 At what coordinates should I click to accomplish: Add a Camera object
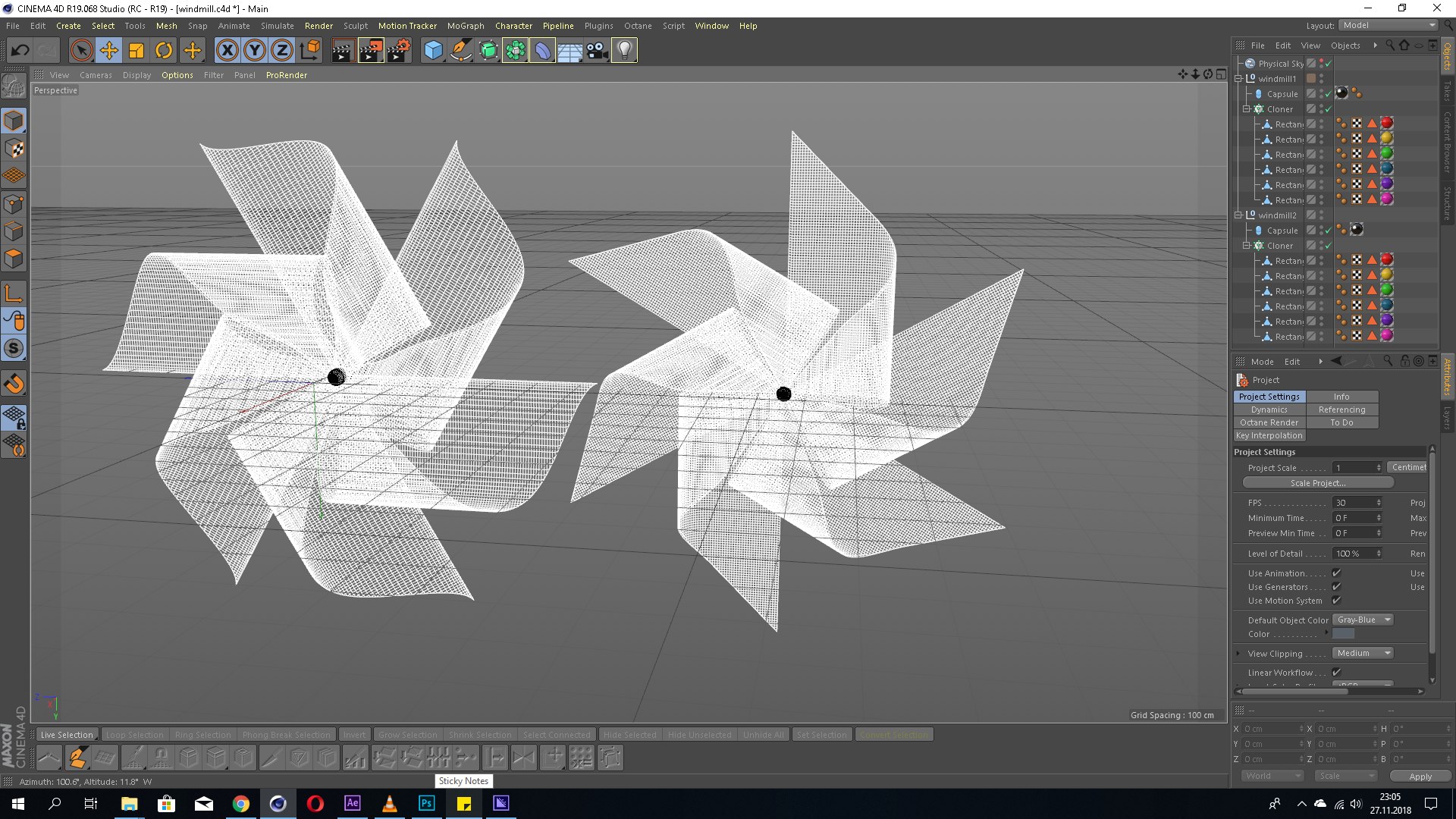(x=597, y=51)
